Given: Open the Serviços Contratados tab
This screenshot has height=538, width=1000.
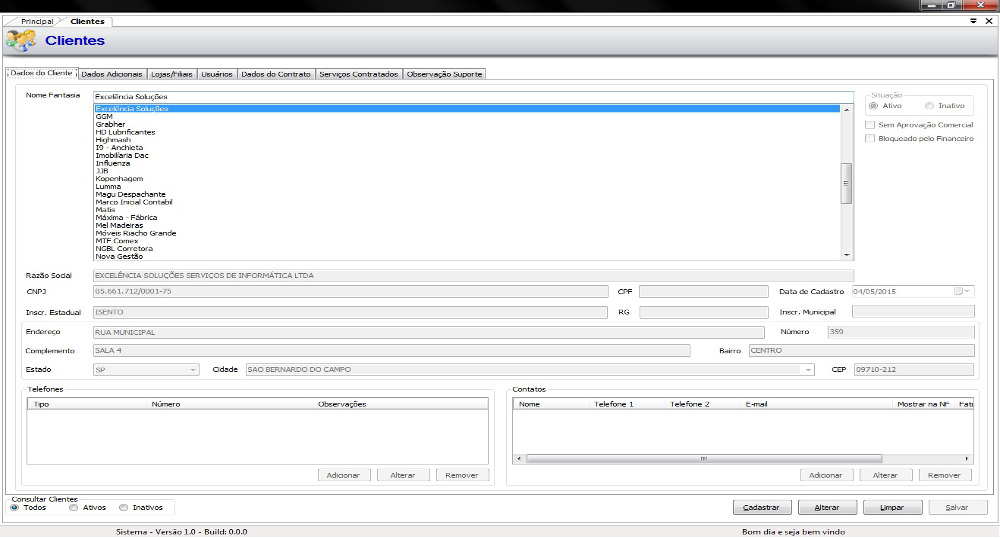Looking at the screenshot, I should pyautogui.click(x=359, y=74).
